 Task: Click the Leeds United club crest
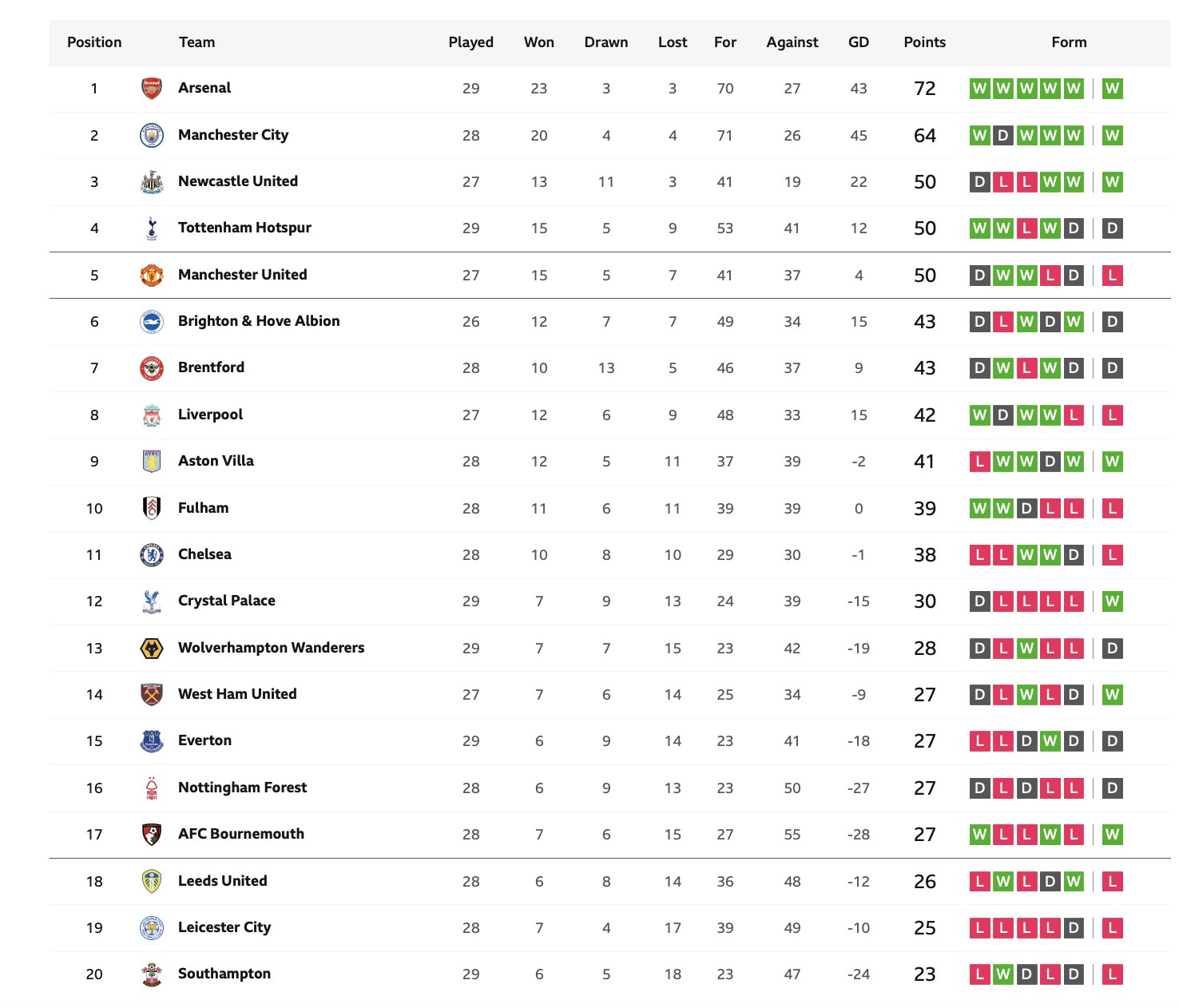pyautogui.click(x=152, y=882)
